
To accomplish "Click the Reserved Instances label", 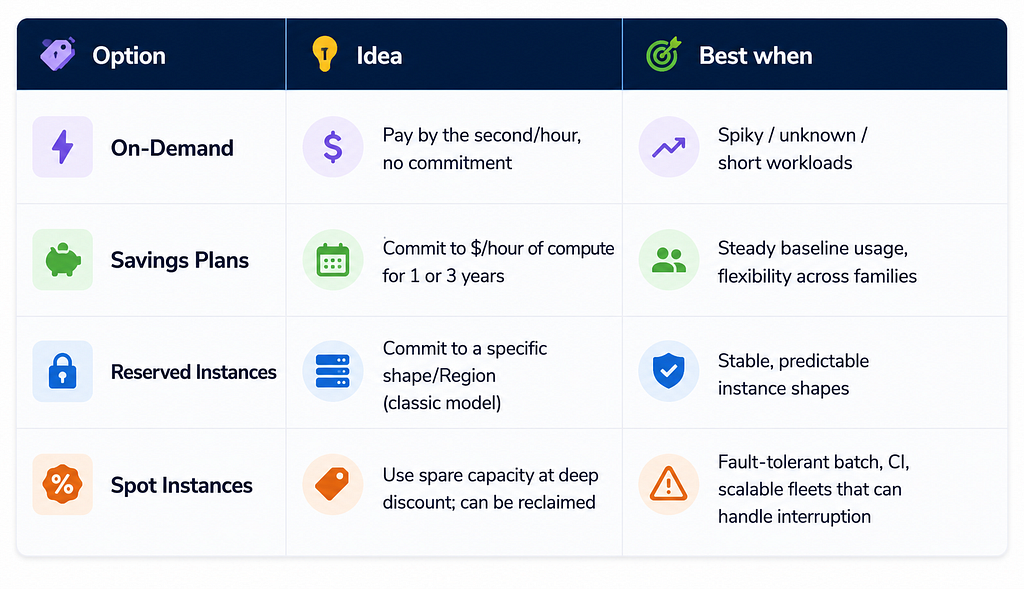I will (x=193, y=372).
